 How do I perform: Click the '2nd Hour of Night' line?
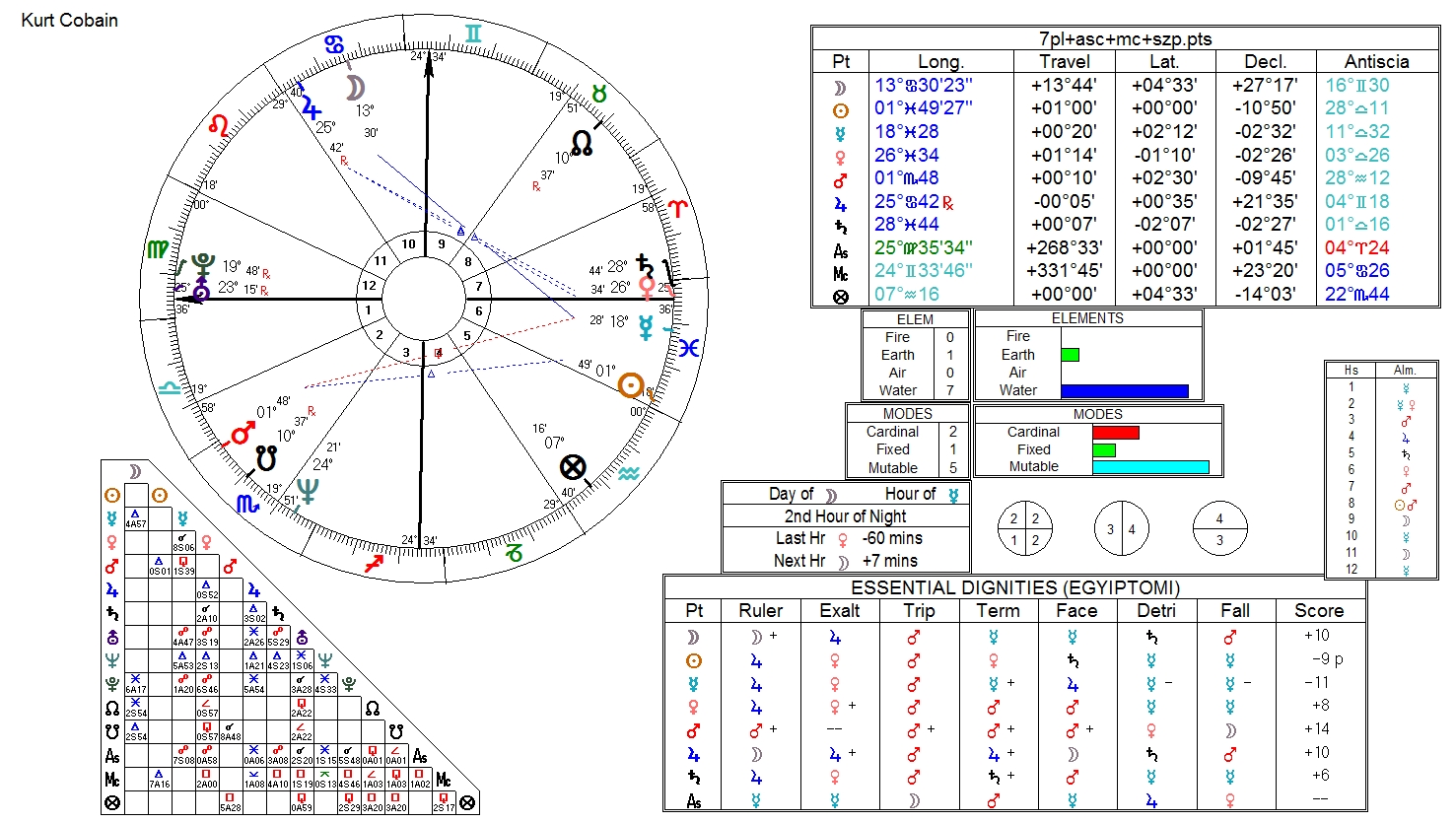(845, 515)
